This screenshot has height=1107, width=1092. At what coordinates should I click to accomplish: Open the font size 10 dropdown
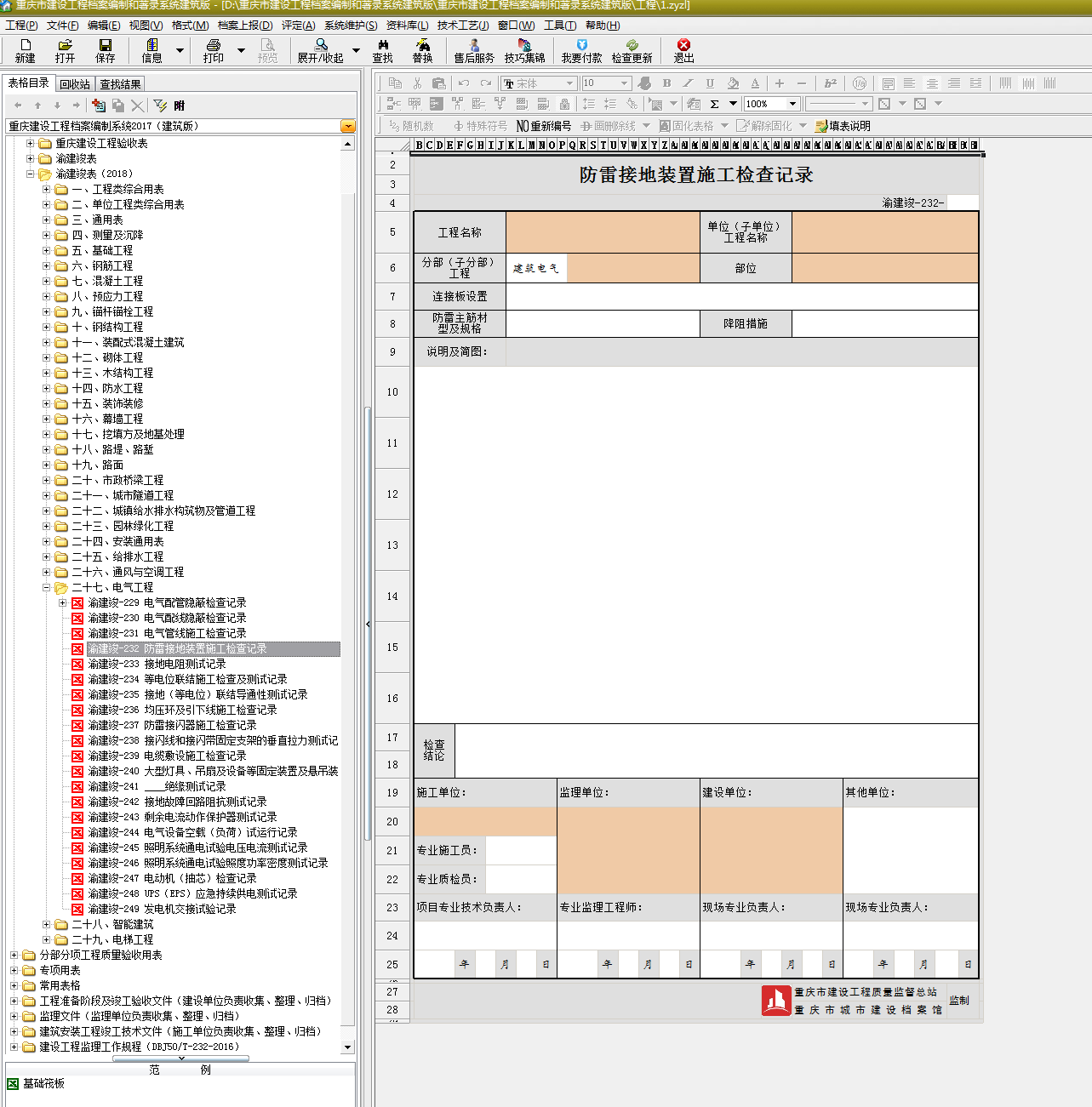click(x=624, y=83)
